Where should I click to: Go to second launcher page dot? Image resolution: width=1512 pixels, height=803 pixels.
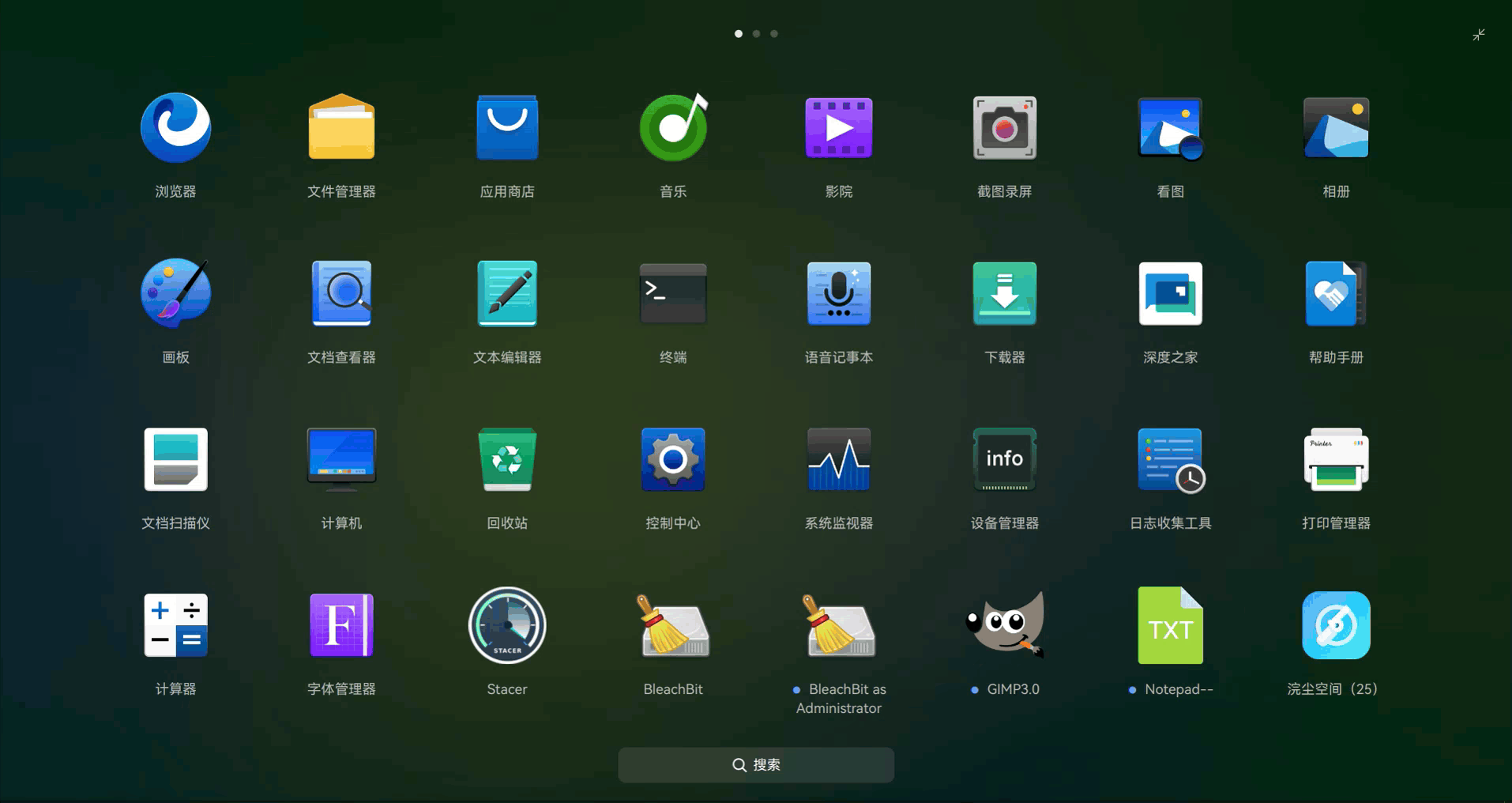(756, 34)
